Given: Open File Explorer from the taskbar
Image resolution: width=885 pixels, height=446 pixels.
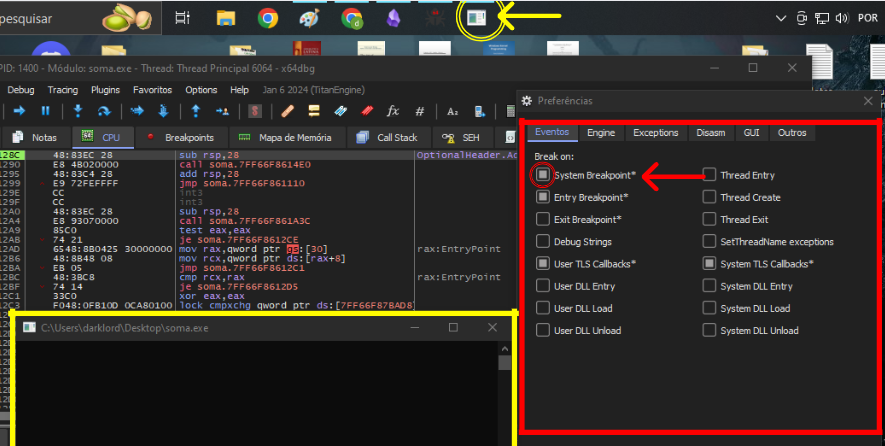Looking at the screenshot, I should (226, 18).
